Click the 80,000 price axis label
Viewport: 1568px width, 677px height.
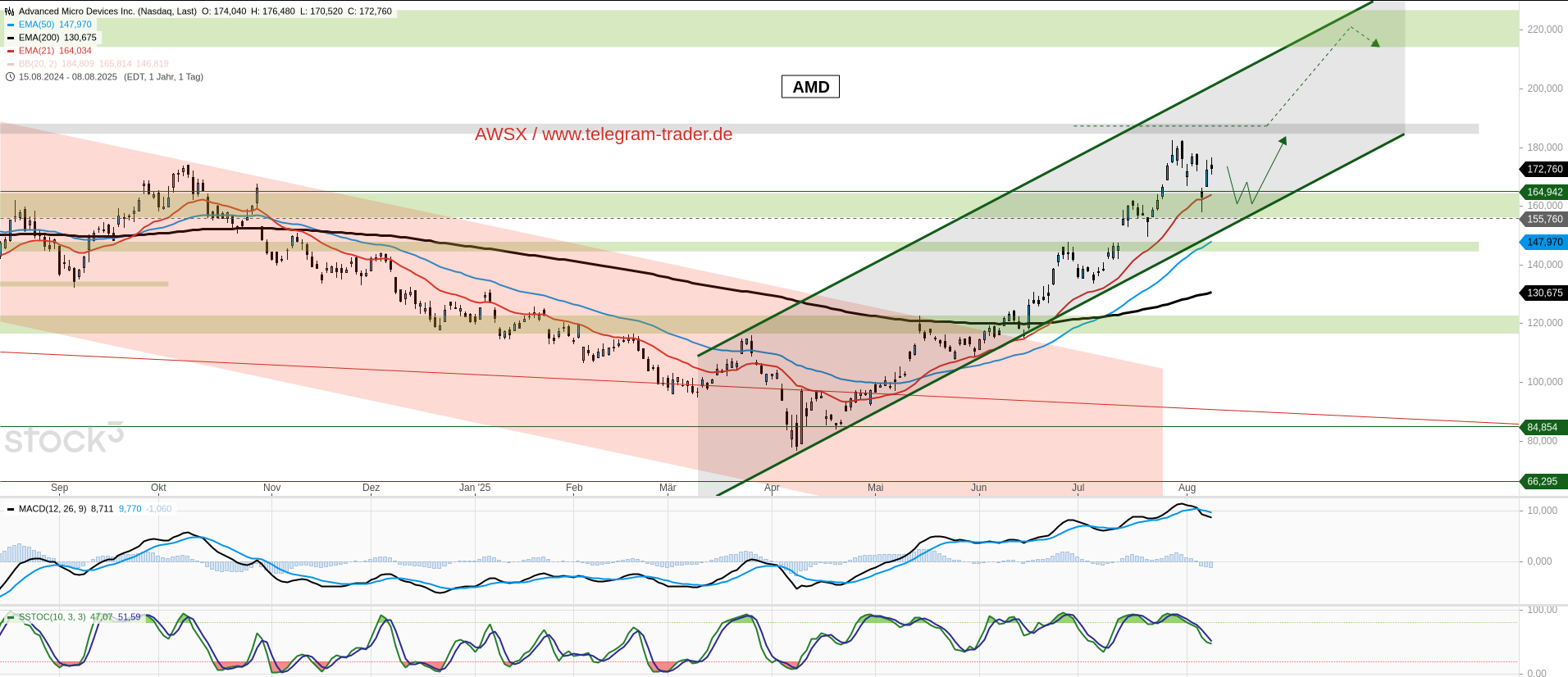click(1543, 441)
